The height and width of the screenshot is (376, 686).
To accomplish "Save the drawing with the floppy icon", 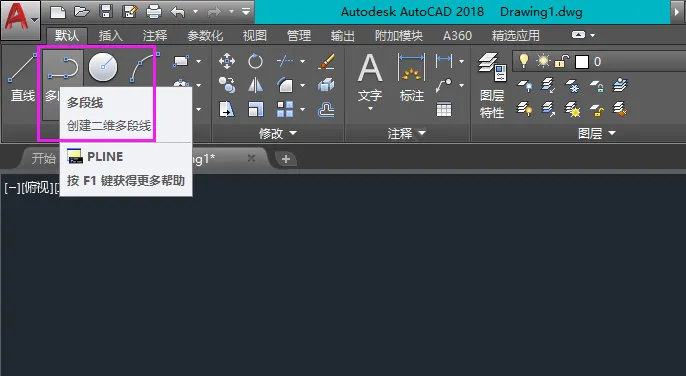I will click(x=106, y=12).
